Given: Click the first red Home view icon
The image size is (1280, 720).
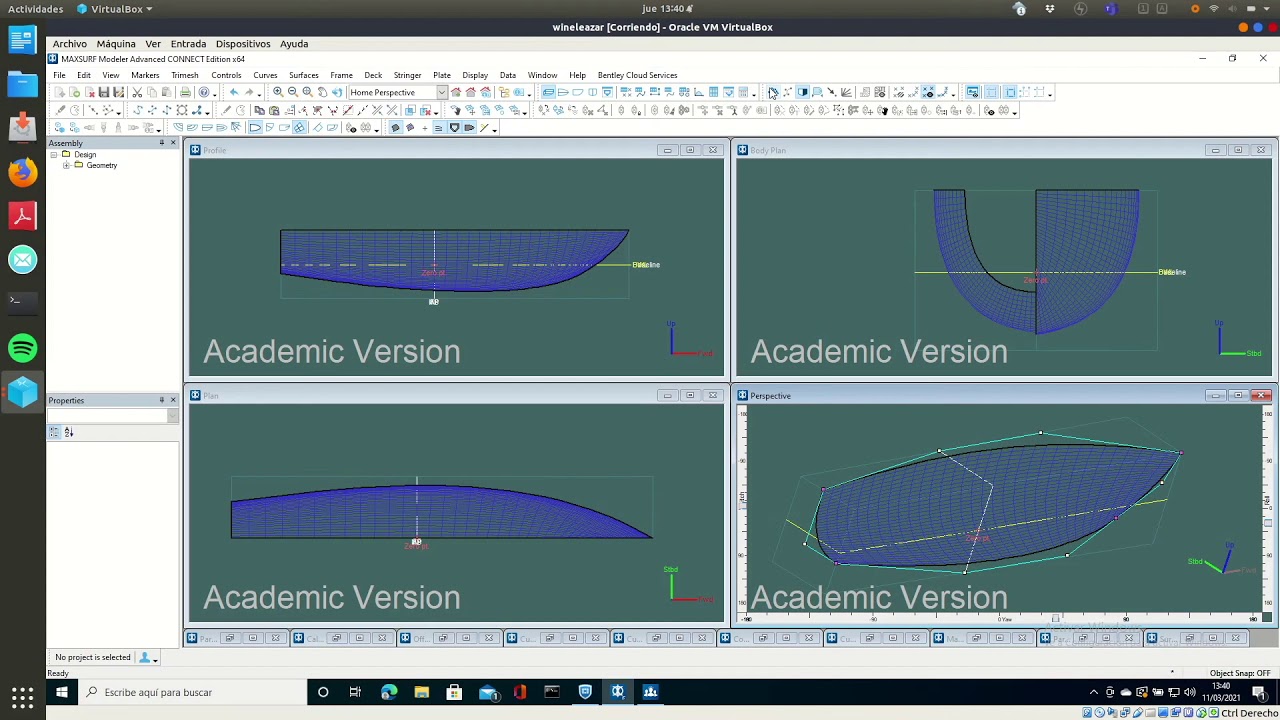Looking at the screenshot, I should click(x=455, y=92).
